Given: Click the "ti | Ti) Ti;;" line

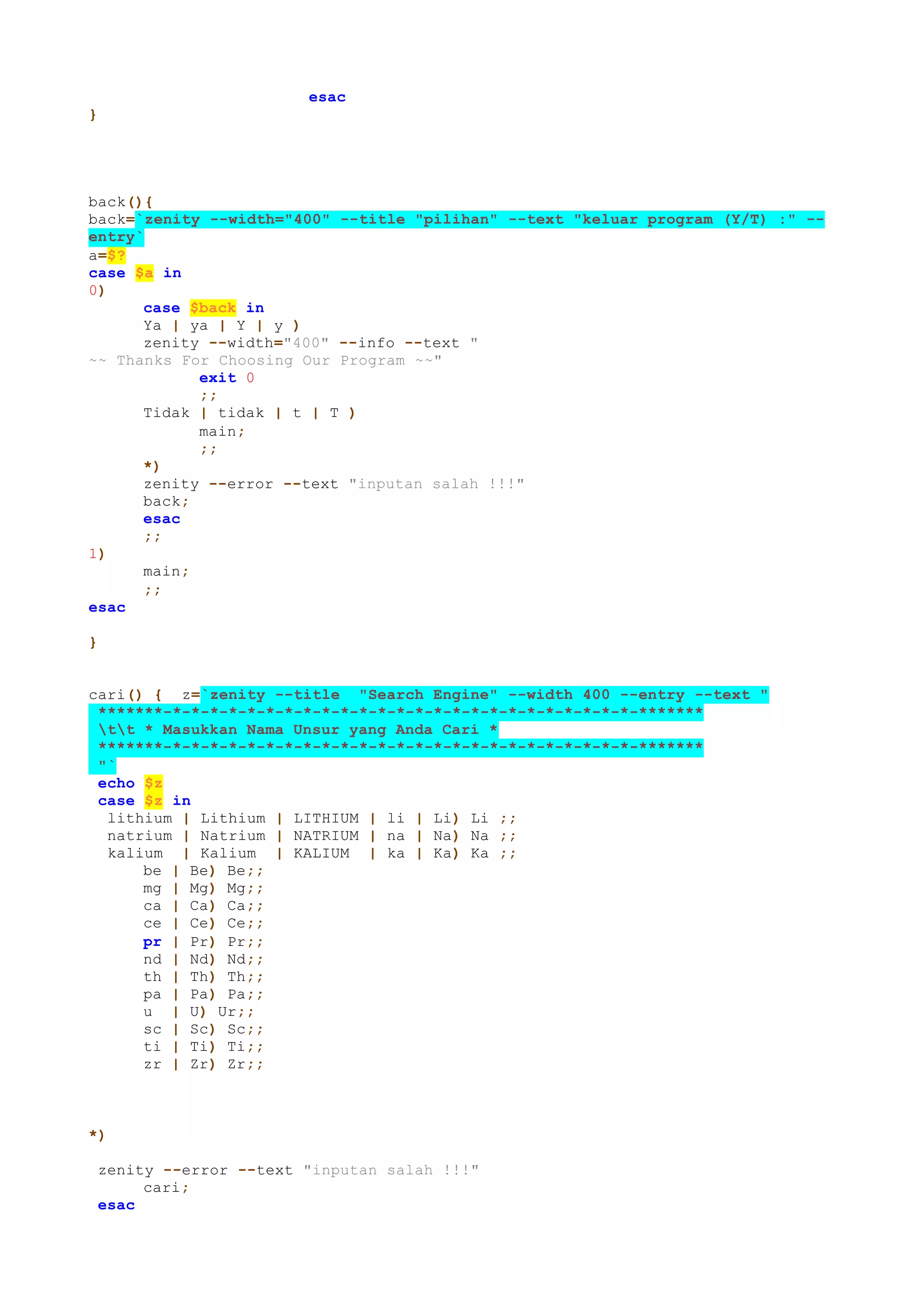Looking at the screenshot, I should click(203, 1047).
